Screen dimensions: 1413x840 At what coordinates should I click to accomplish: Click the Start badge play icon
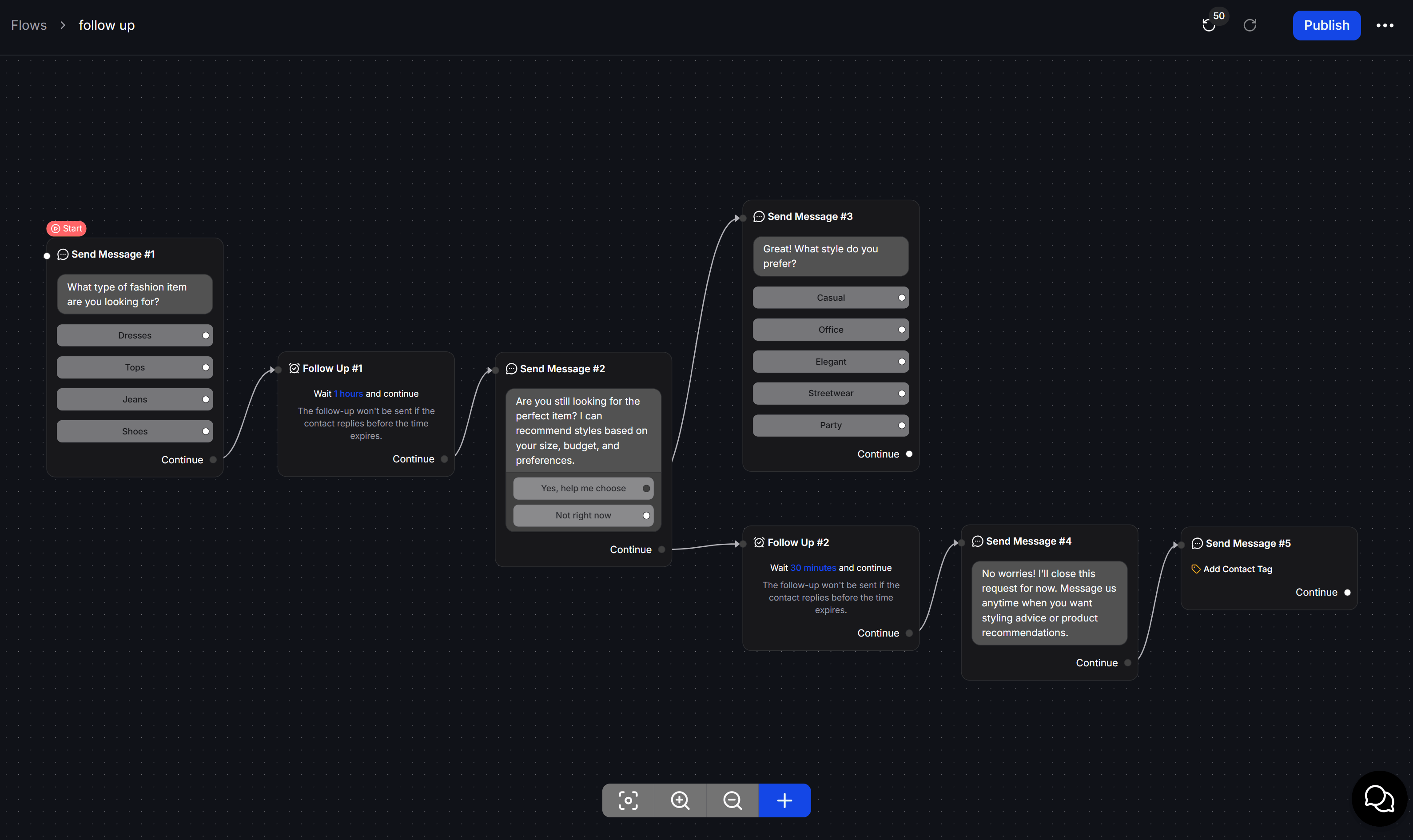56,229
